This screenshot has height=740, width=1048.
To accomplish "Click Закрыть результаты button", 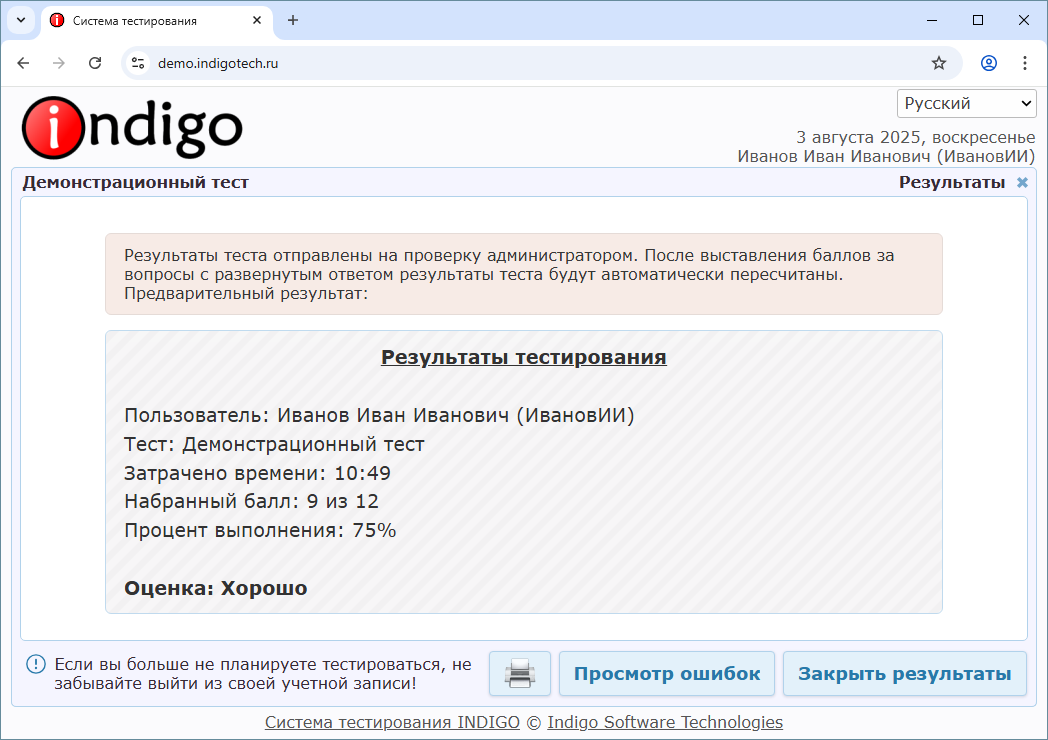I will (x=904, y=673).
